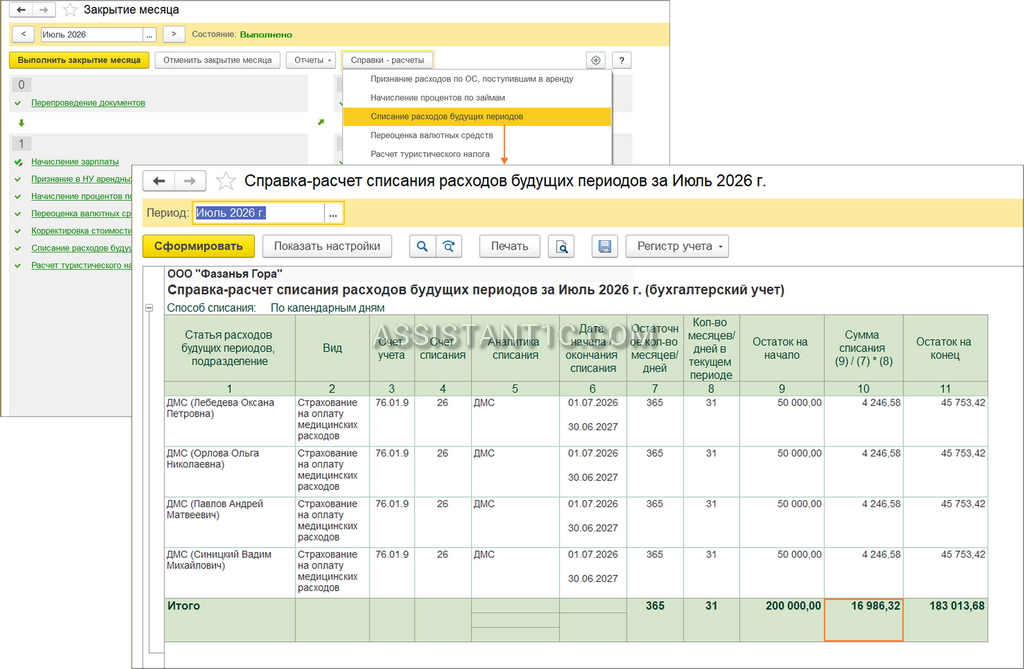Open settings gear in Закрытие месяца toolbar
Screen dimensions: 1024x669
(x=596, y=60)
